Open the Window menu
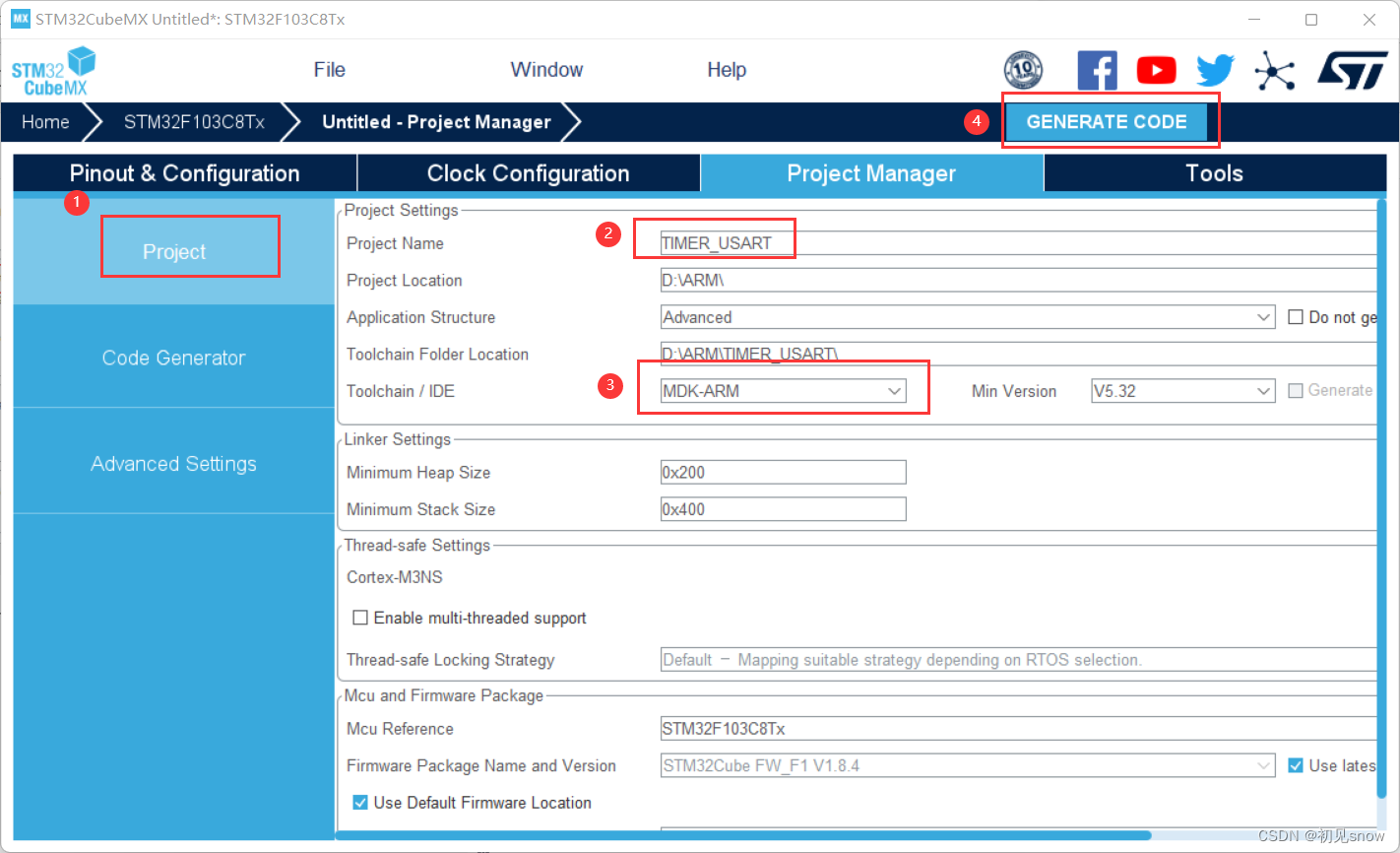Image resolution: width=1400 pixels, height=853 pixels. (x=546, y=70)
